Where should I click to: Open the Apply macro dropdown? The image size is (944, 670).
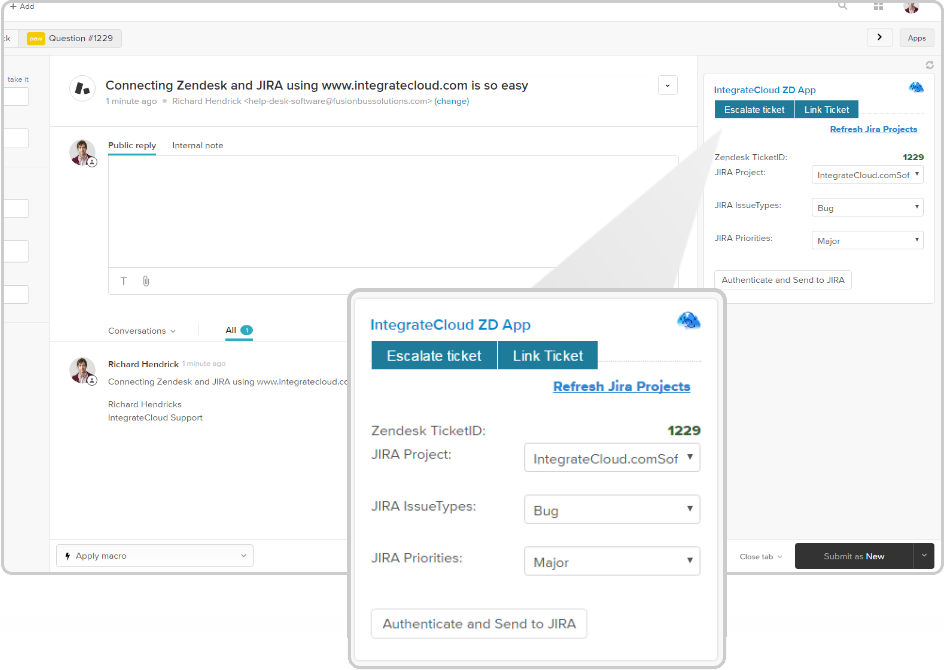pyautogui.click(x=155, y=556)
